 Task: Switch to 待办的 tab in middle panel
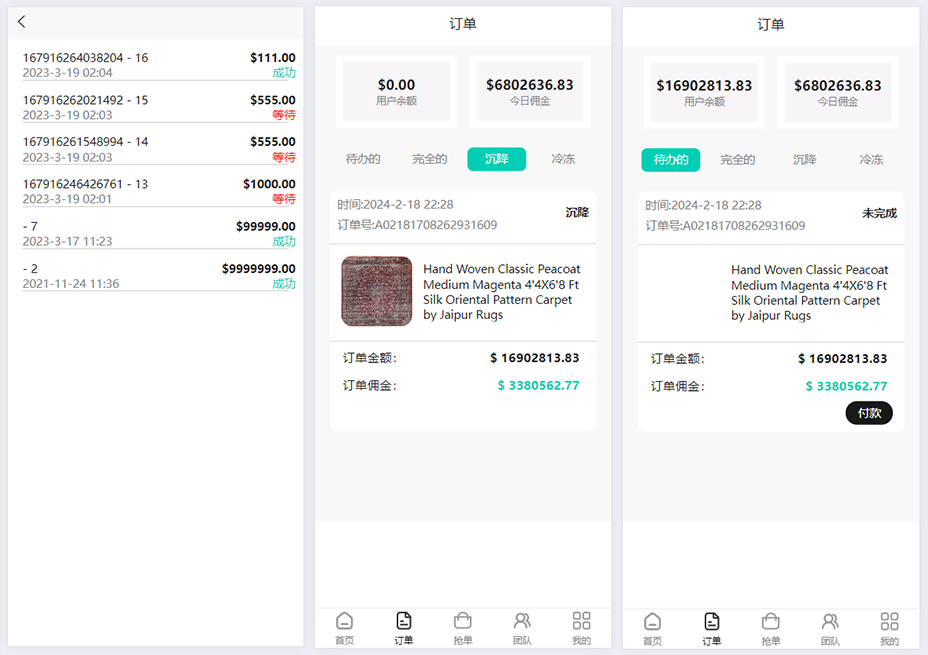[363, 159]
